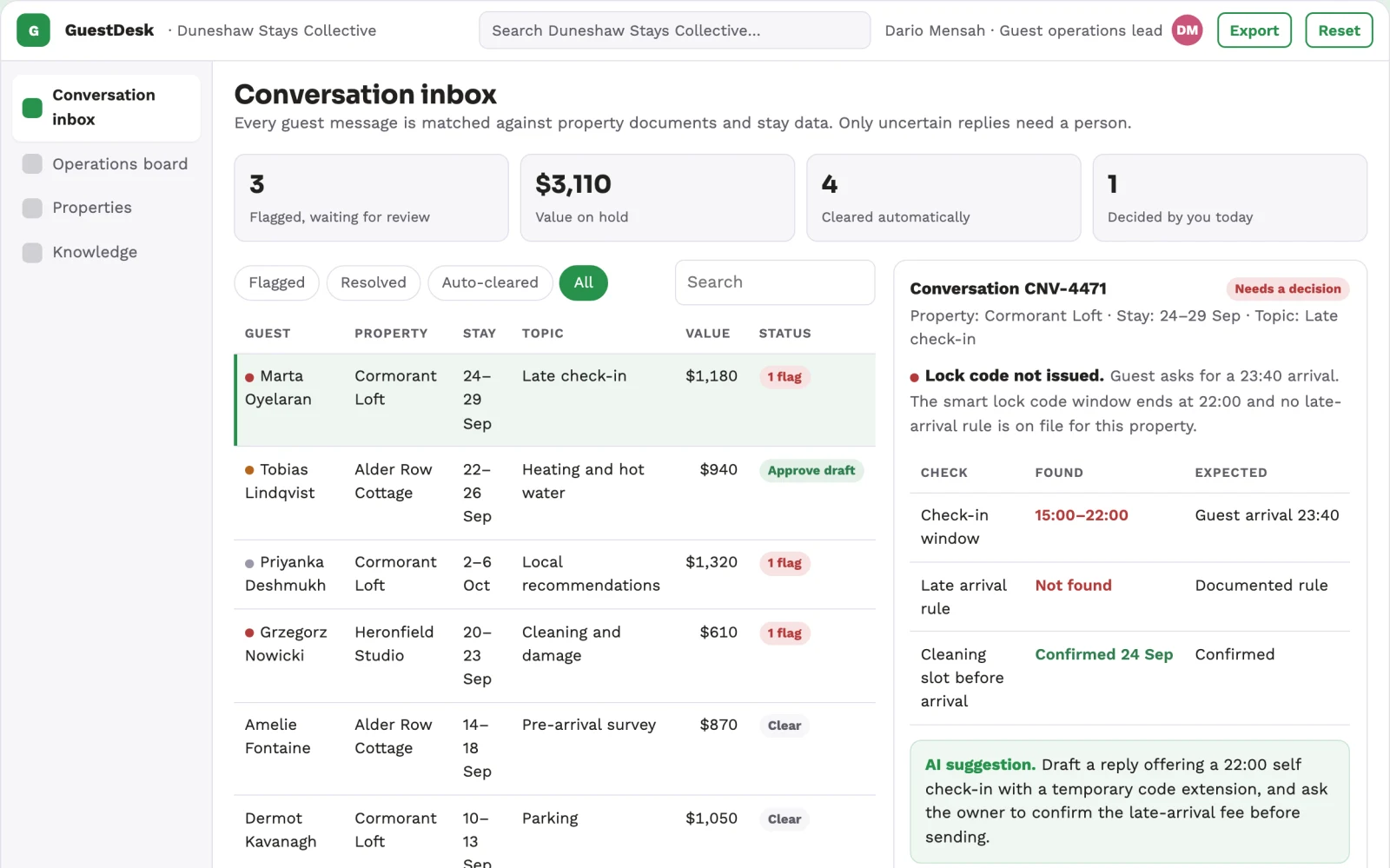1390x868 pixels.
Task: Click the Properties sidebar icon
Action: (x=32, y=208)
